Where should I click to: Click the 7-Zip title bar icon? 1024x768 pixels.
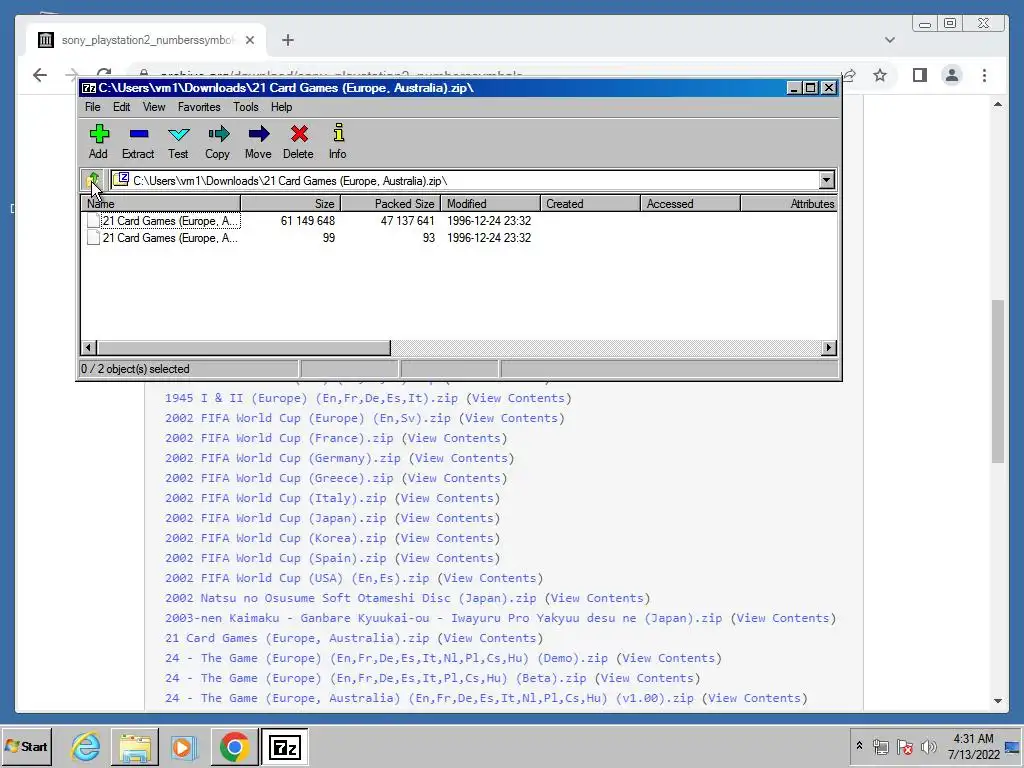click(x=89, y=88)
